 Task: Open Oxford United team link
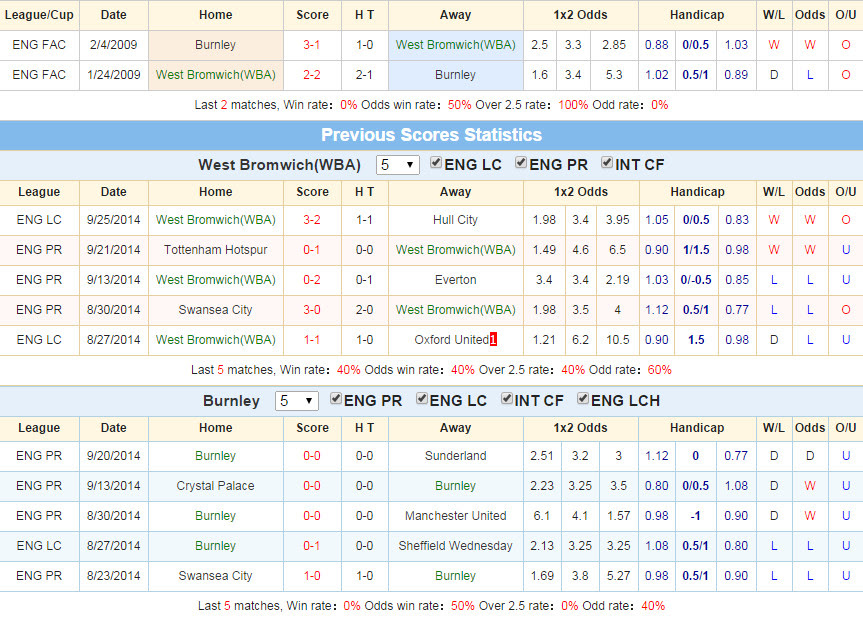coord(451,340)
